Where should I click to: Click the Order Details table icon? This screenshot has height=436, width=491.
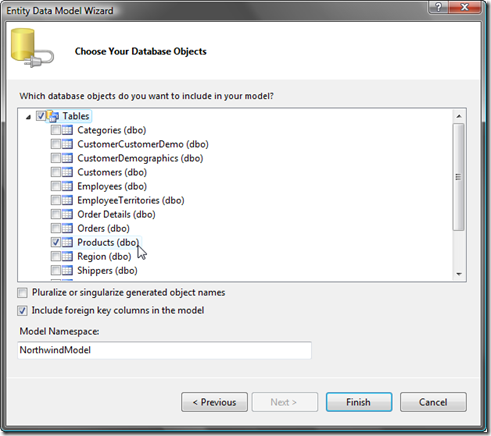[x=67, y=214]
